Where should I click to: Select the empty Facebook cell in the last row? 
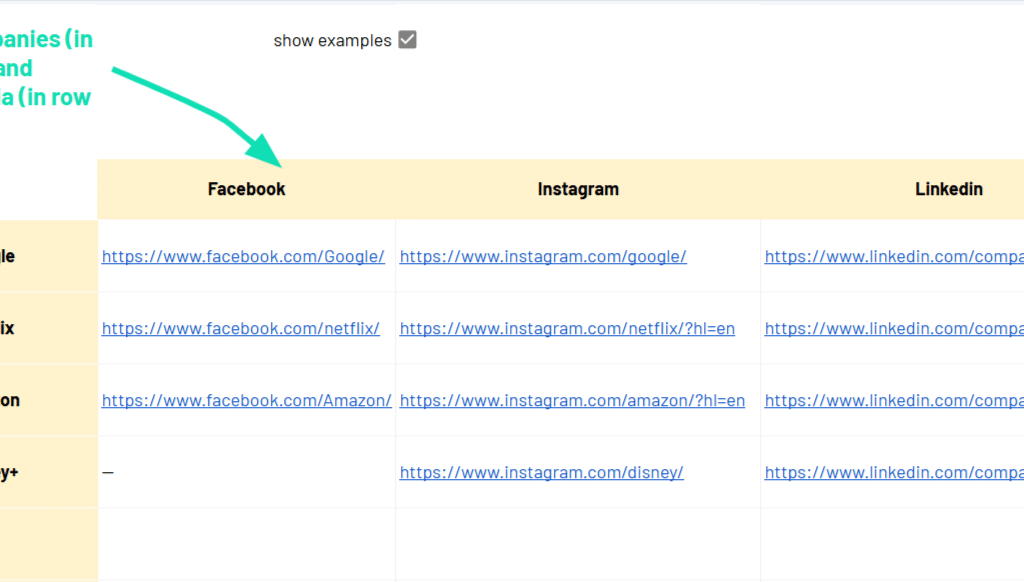click(x=246, y=543)
